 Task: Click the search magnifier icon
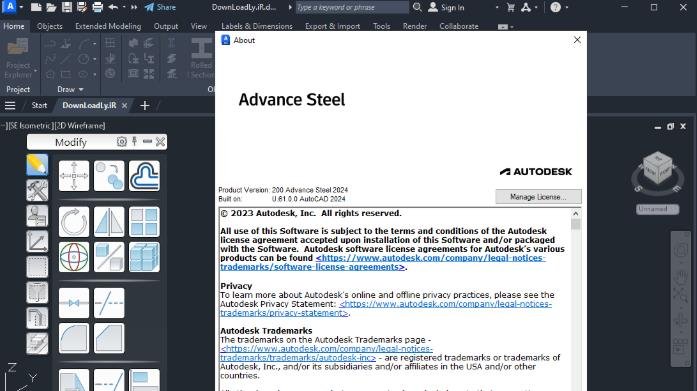coord(417,7)
